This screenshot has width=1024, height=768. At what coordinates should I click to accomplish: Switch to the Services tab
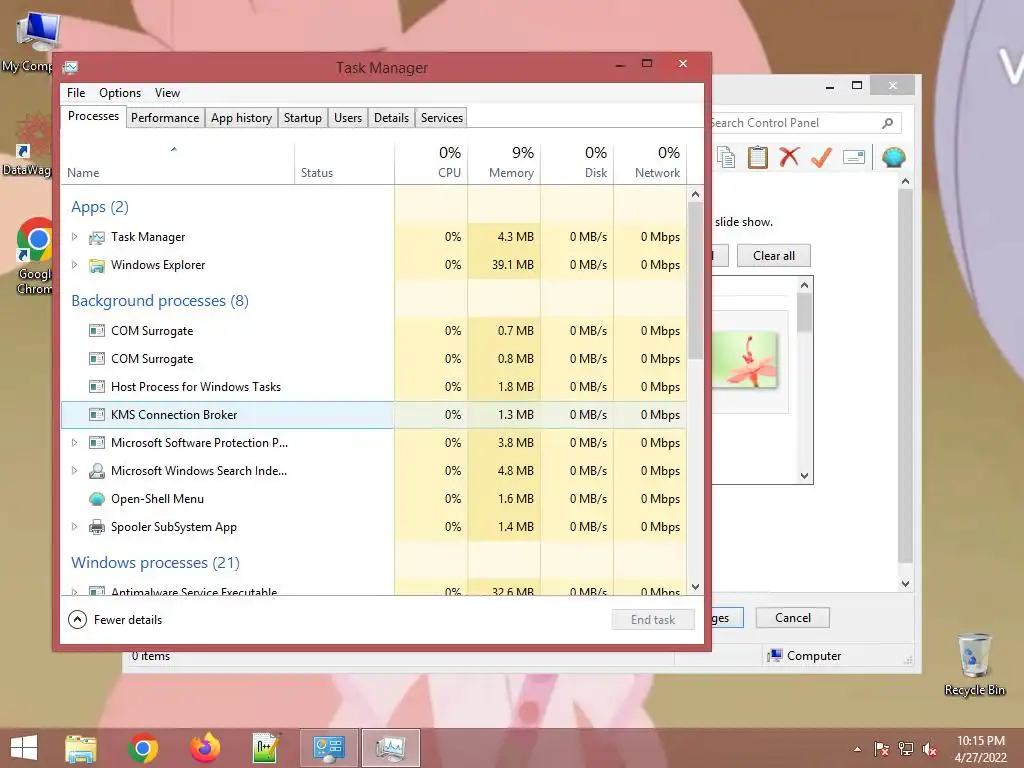click(441, 118)
